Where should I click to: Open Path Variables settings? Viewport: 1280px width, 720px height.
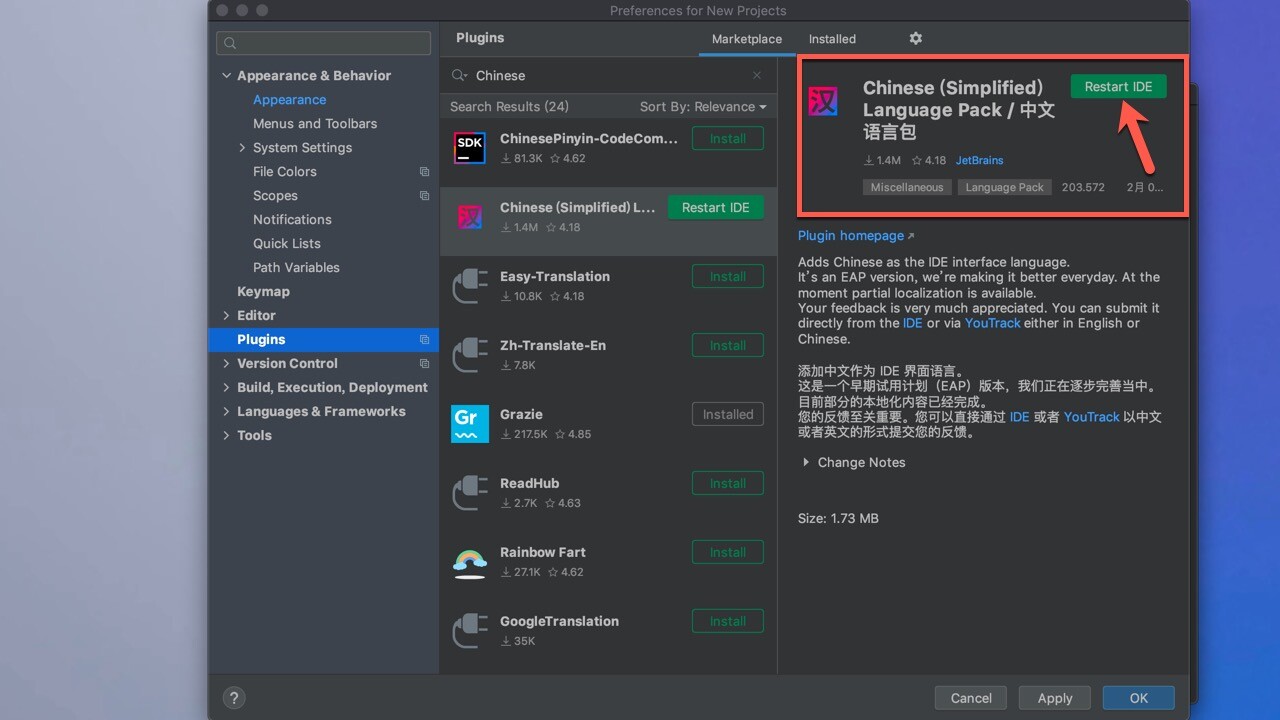tap(296, 268)
